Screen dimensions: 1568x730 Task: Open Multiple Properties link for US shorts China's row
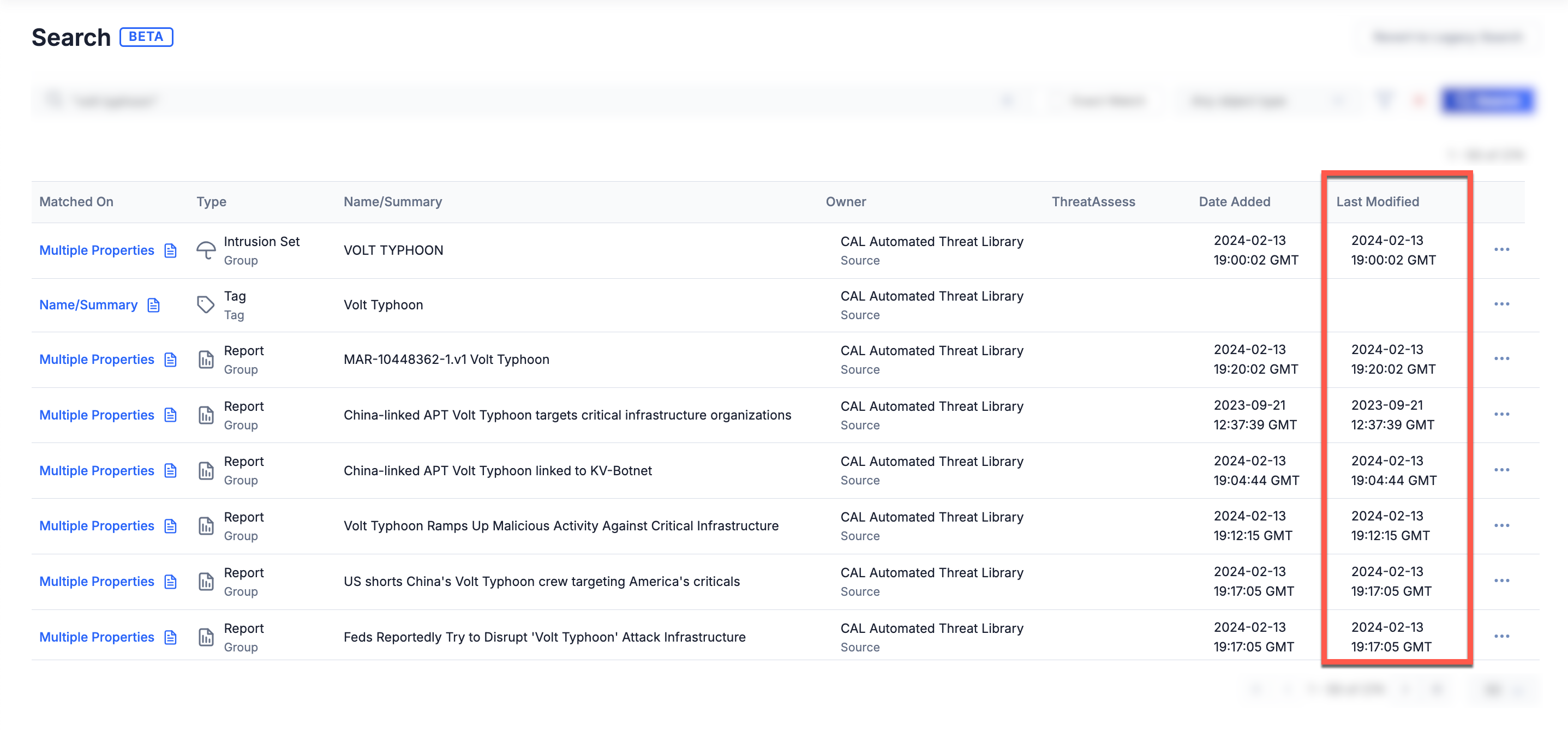coord(97,582)
